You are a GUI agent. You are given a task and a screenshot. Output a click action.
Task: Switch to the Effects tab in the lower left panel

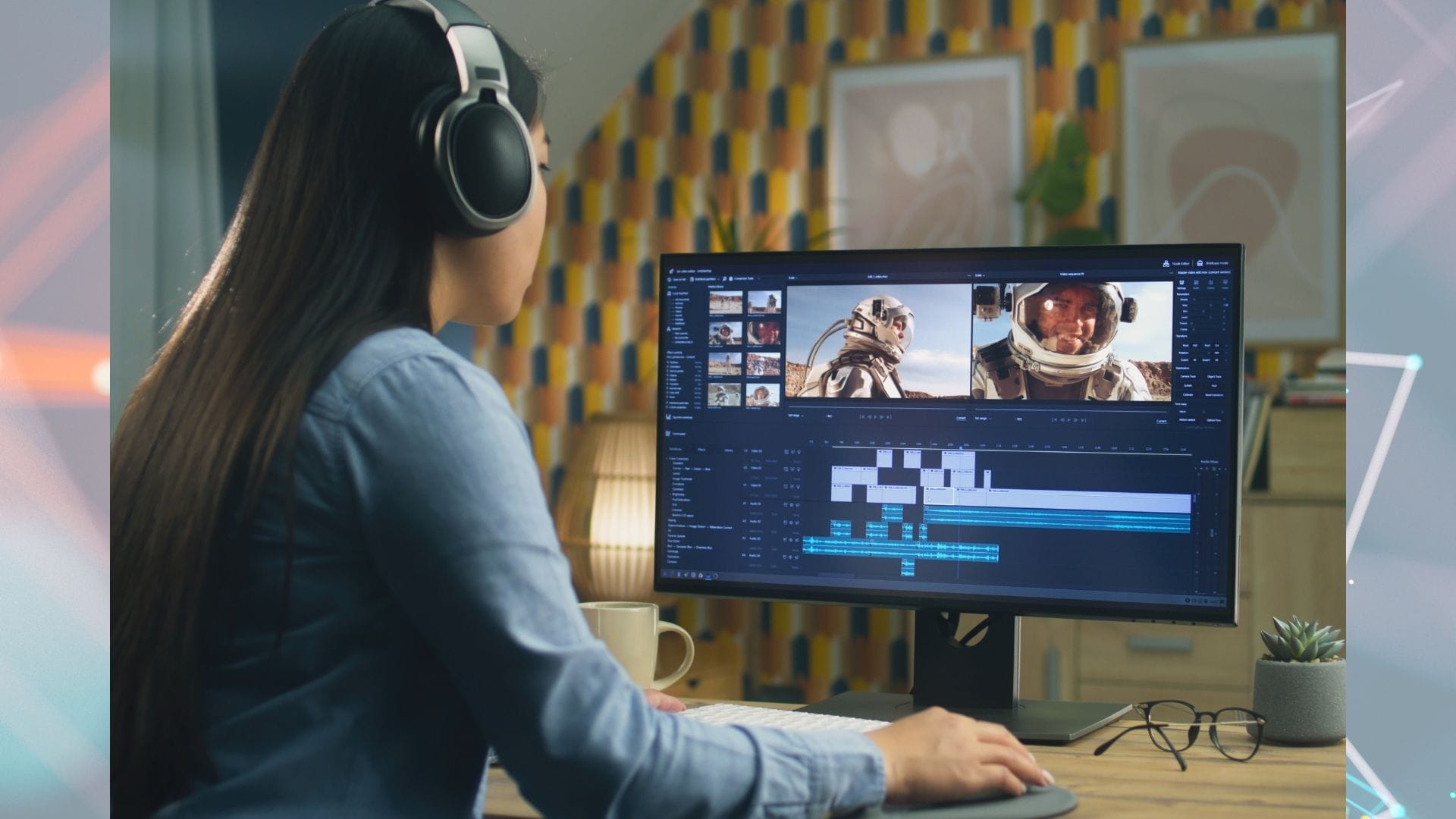(701, 450)
